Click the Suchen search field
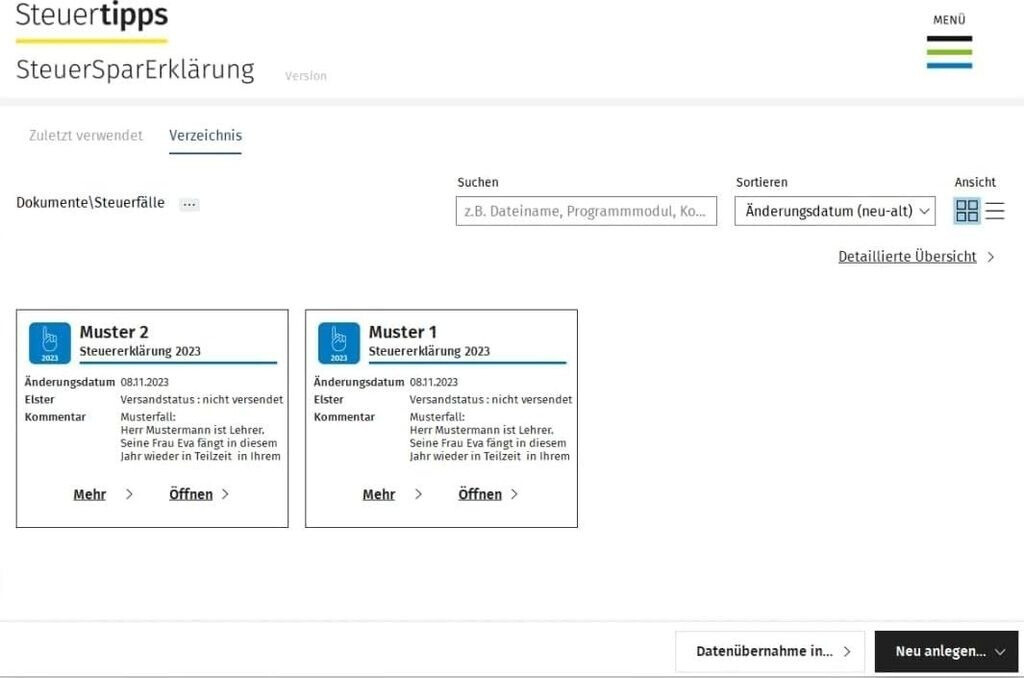This screenshot has height=678, width=1024. [586, 211]
